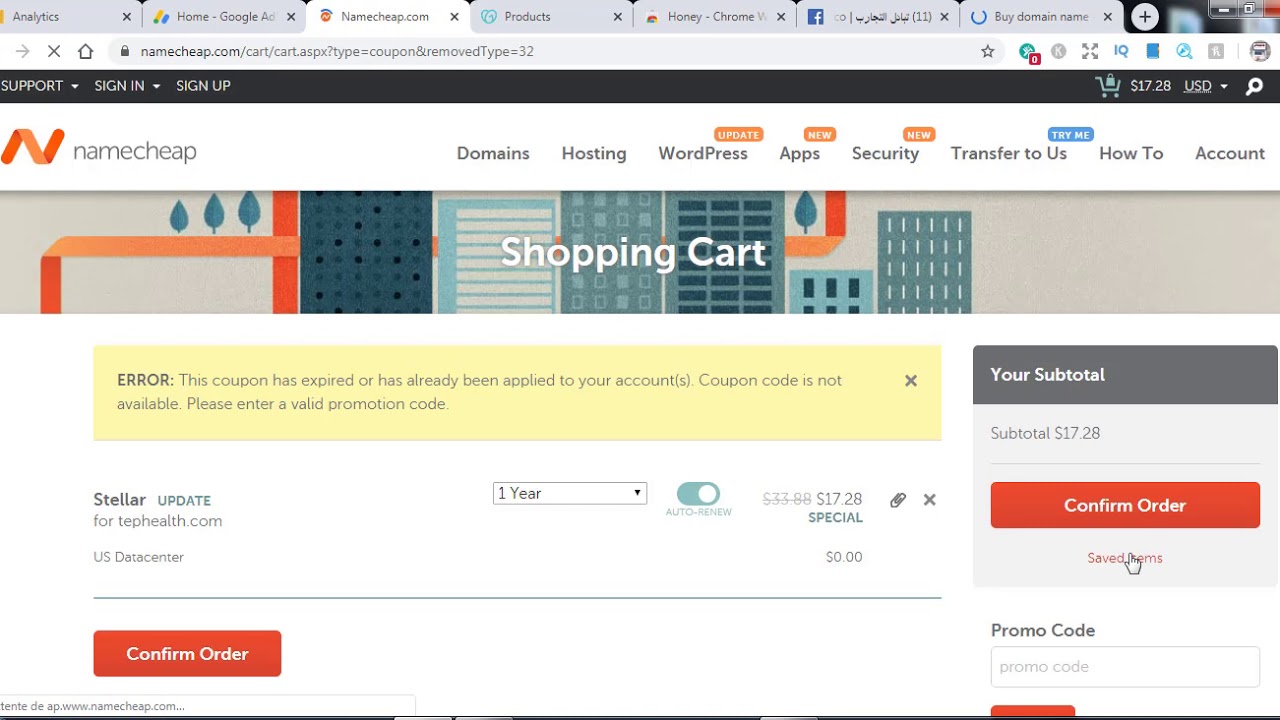The height and width of the screenshot is (720, 1280).
Task: Switch to Home - Google Ads tab
Action: [x=223, y=17]
